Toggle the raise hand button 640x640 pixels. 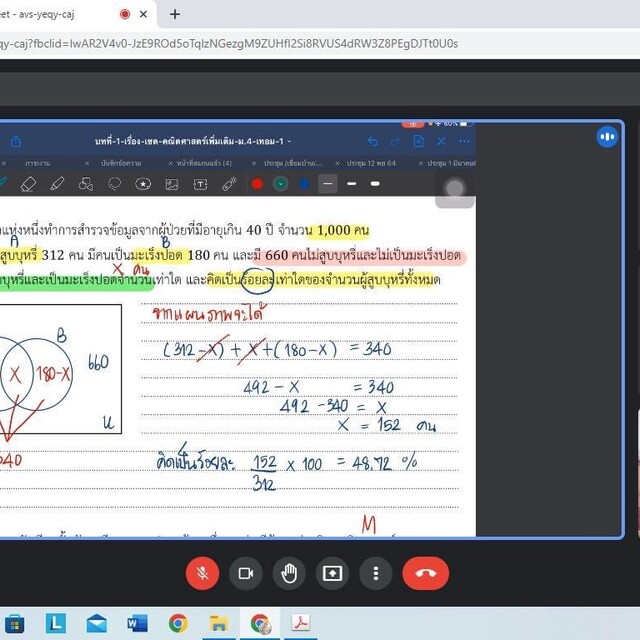(x=289, y=573)
